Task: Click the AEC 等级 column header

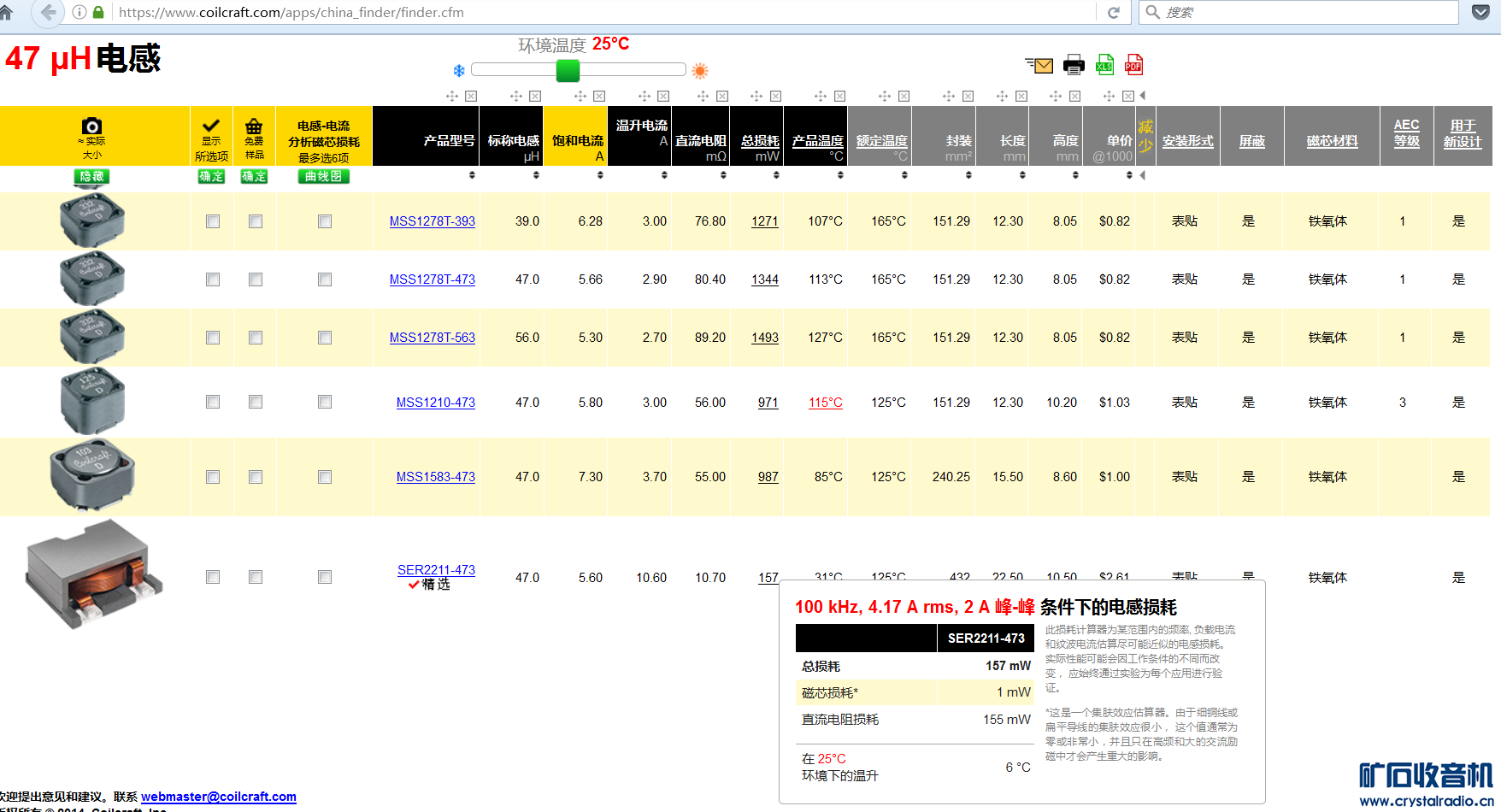Action: pyautogui.click(x=1406, y=133)
